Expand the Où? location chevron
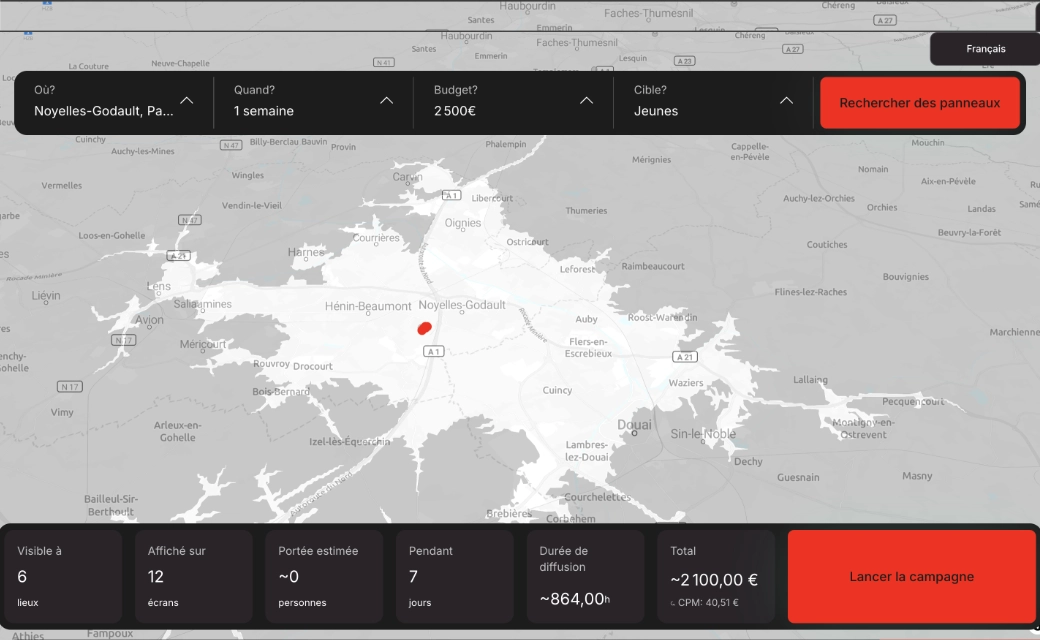1040x640 pixels. point(187,101)
